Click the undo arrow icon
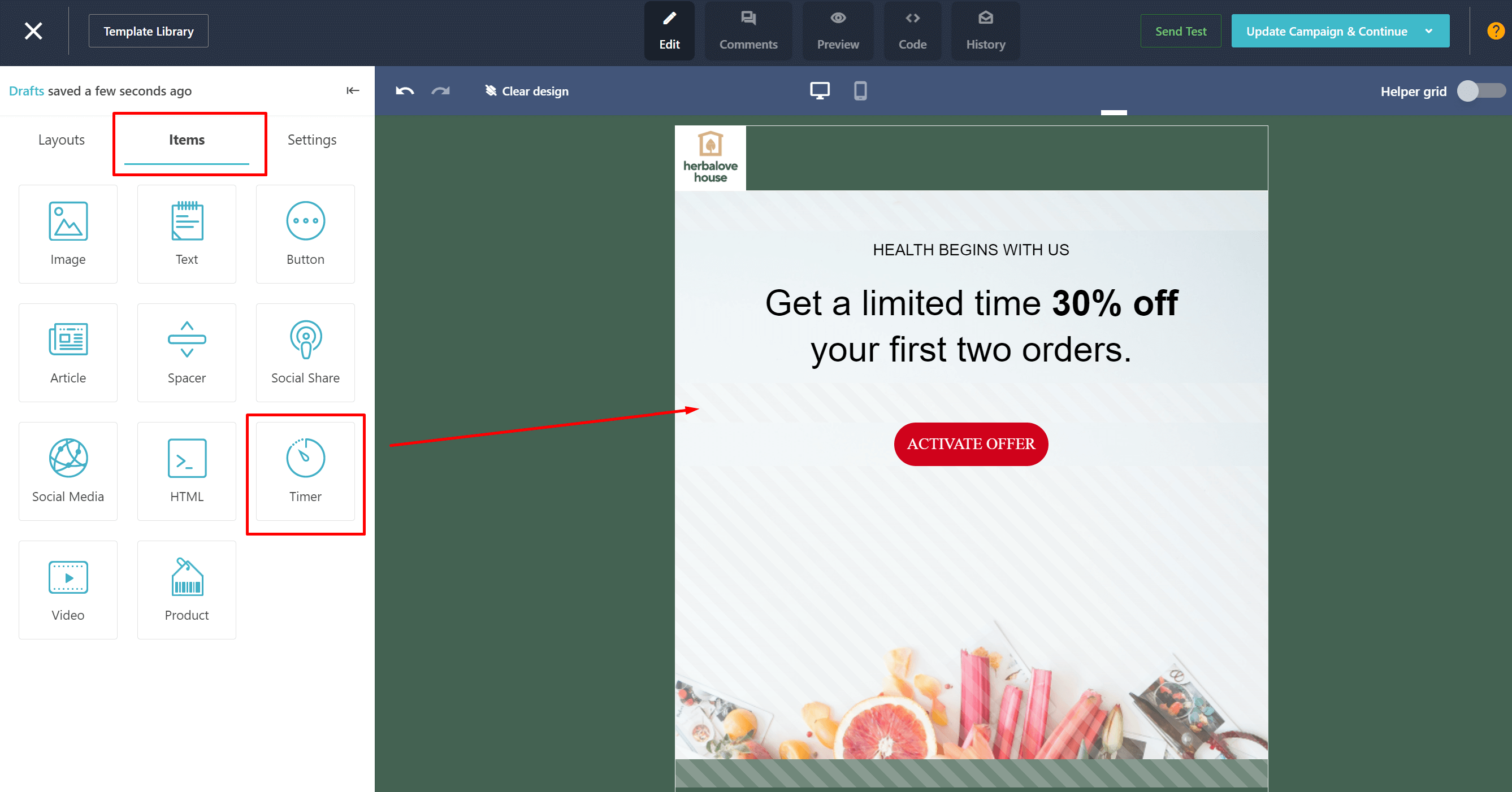The image size is (1512, 792). [405, 91]
